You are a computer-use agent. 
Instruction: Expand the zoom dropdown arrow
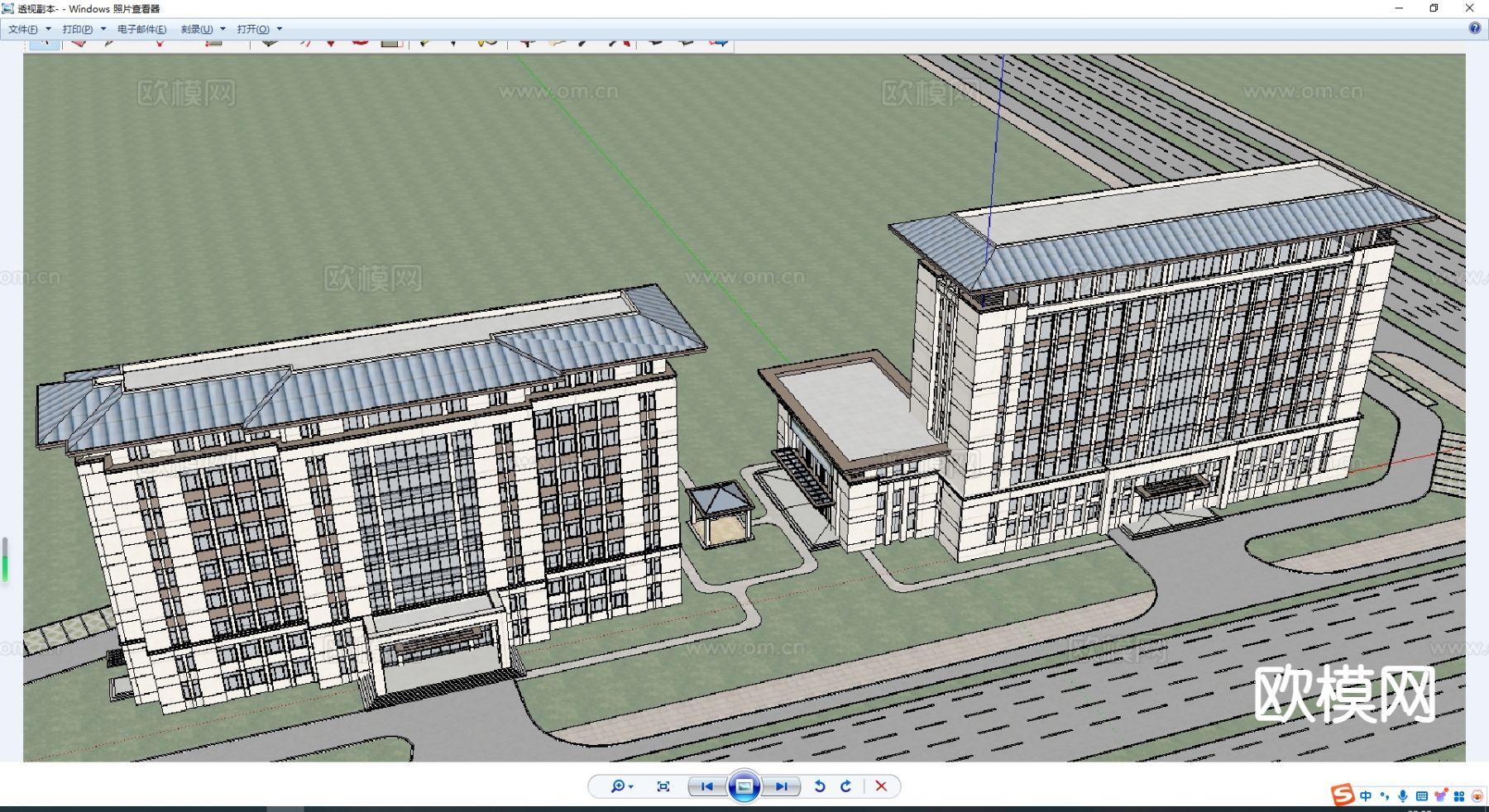pyautogui.click(x=631, y=787)
